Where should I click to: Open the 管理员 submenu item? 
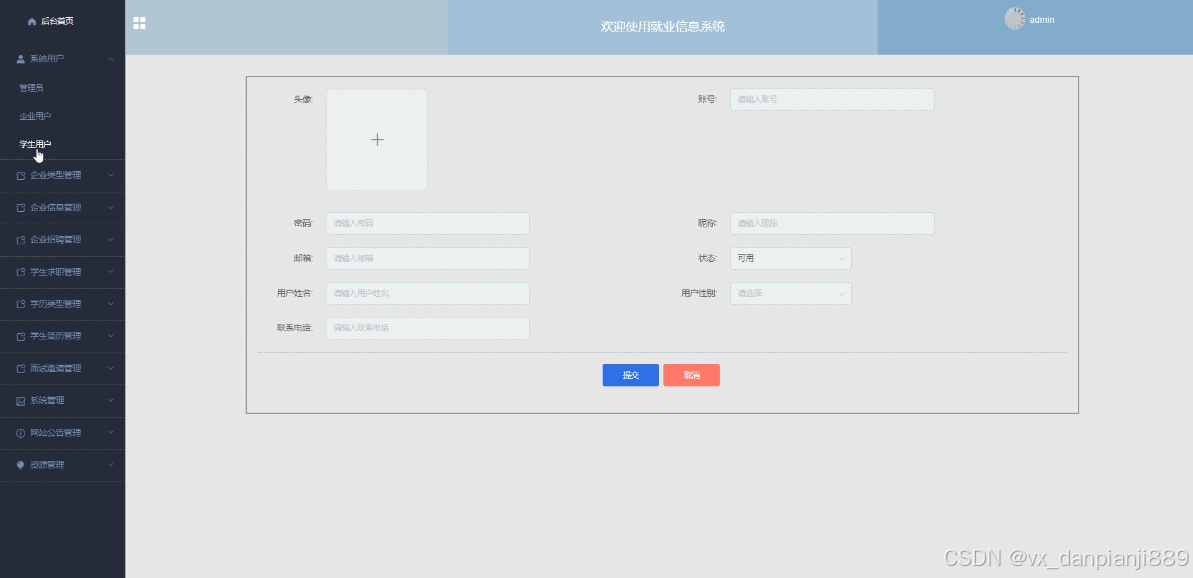tap(31, 88)
